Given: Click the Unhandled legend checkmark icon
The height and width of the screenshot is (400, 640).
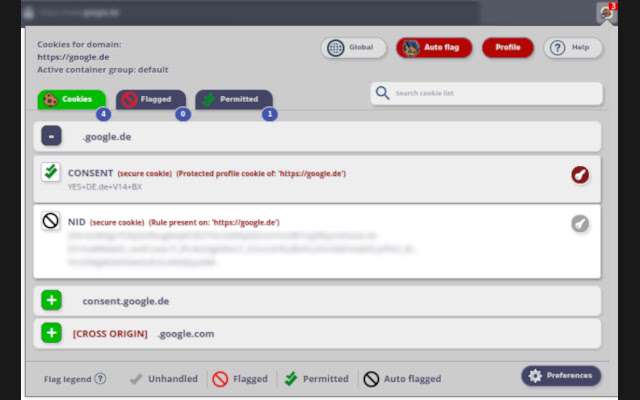Looking at the screenshot, I should point(136,379).
